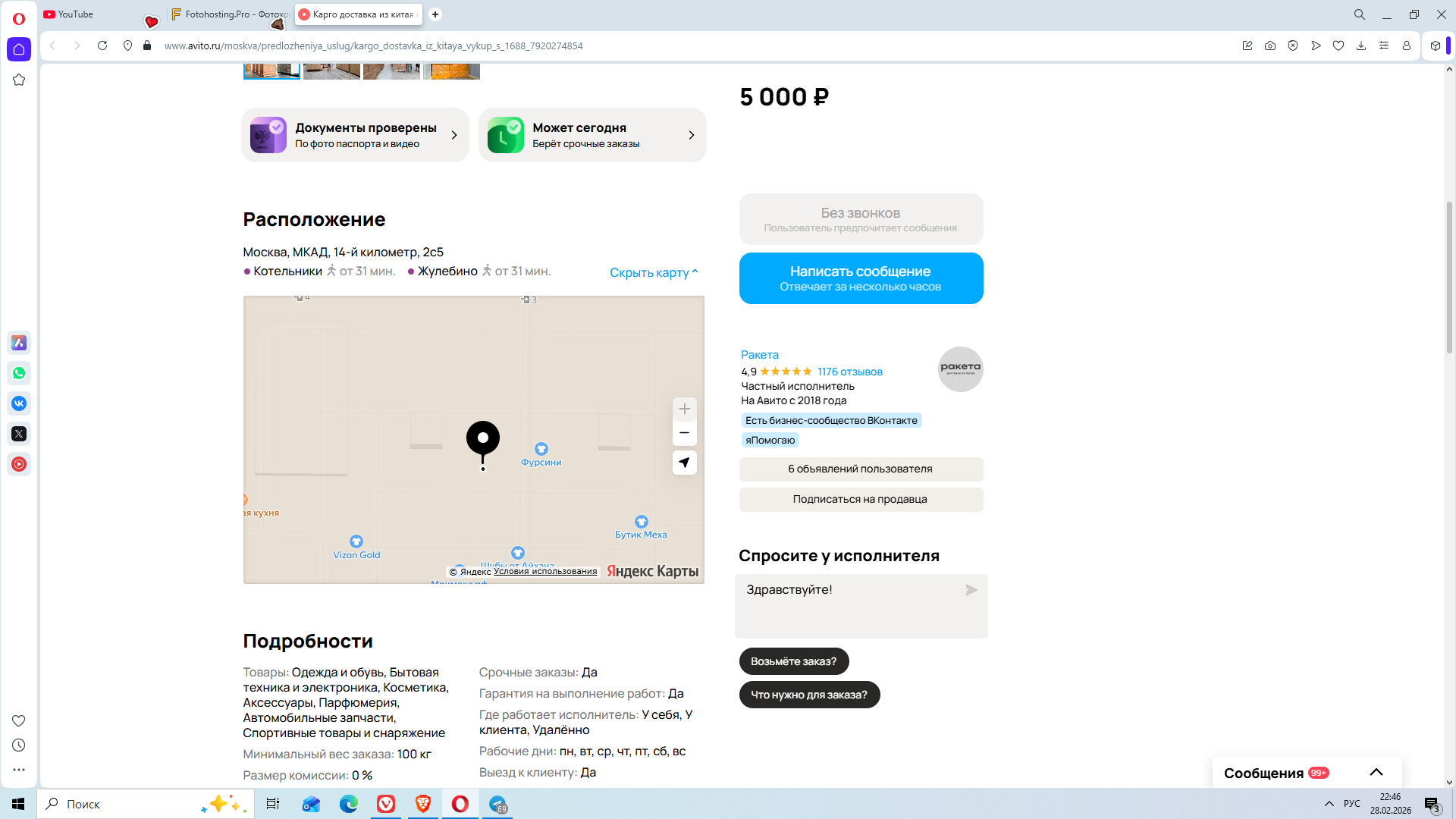This screenshot has height=819, width=1456.
Task: Click Подписаться на продавца button
Action: pos(861,499)
